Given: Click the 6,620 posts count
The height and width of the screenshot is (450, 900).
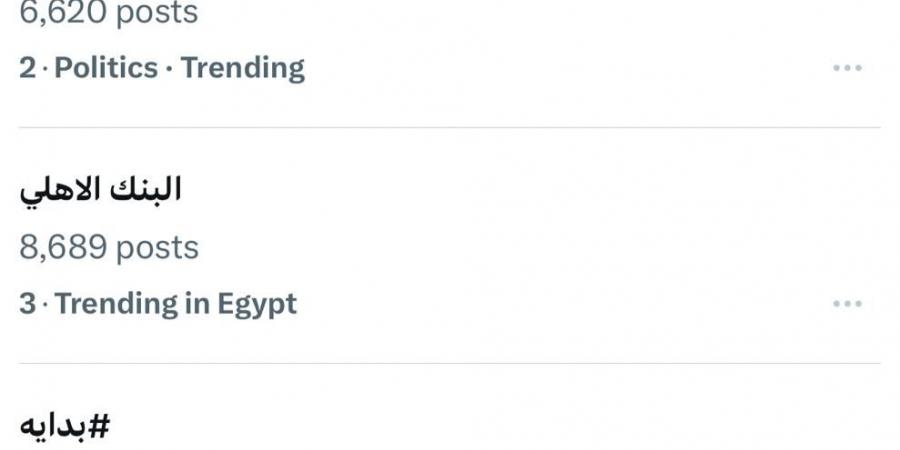Looking at the screenshot, I should pos(109,14).
